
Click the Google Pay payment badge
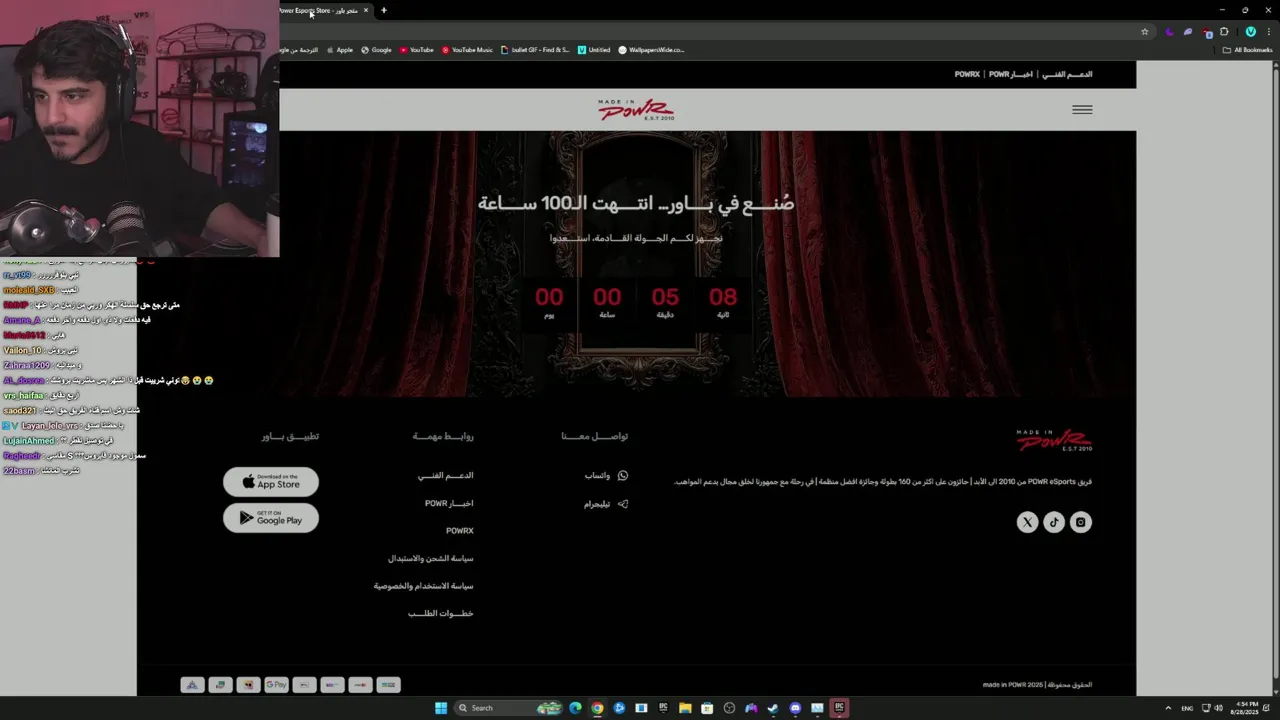click(x=276, y=685)
